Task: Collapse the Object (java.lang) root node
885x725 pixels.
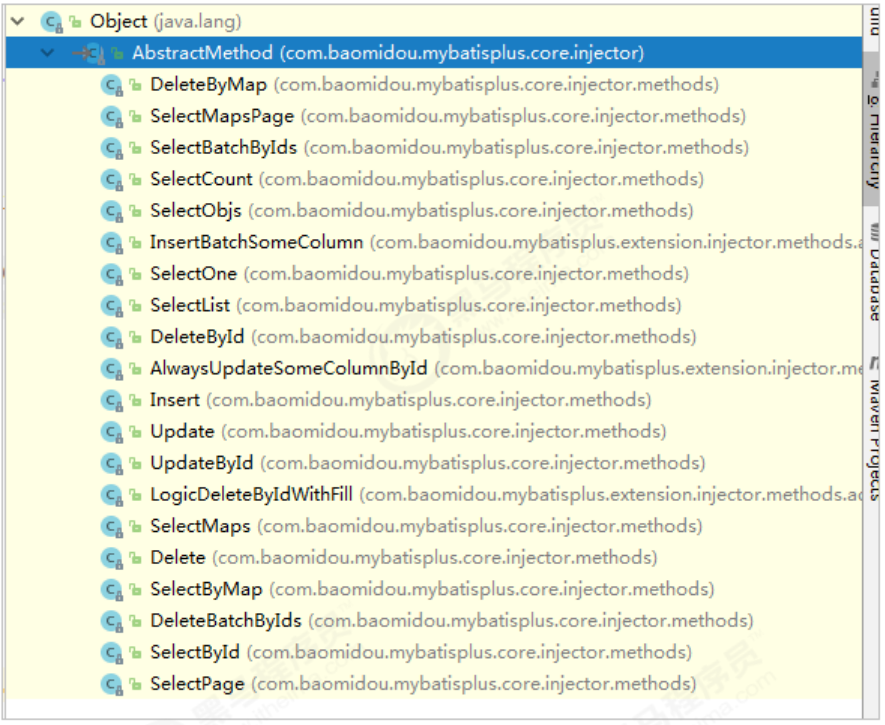Action: pos(14,21)
